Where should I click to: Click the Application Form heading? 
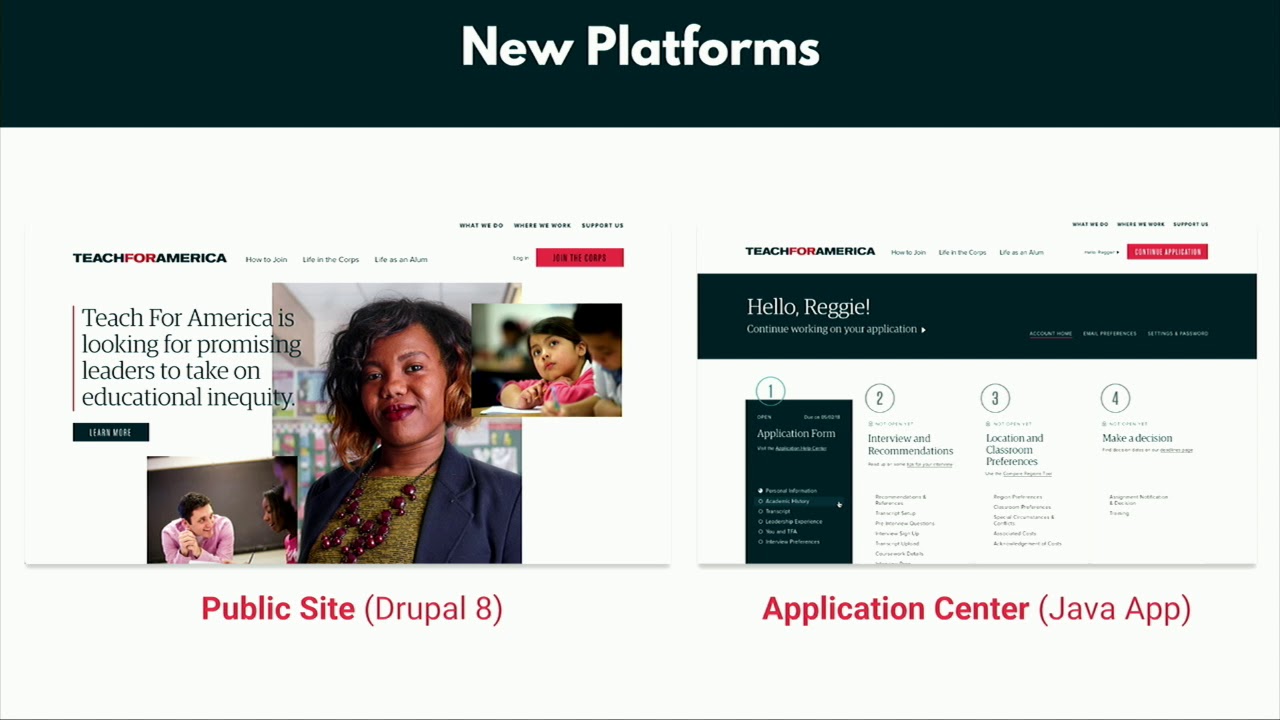[x=796, y=433]
